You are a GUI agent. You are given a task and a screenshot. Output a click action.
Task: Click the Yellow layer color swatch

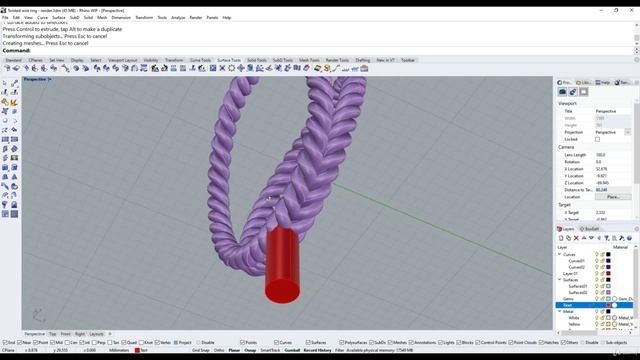[608, 324]
